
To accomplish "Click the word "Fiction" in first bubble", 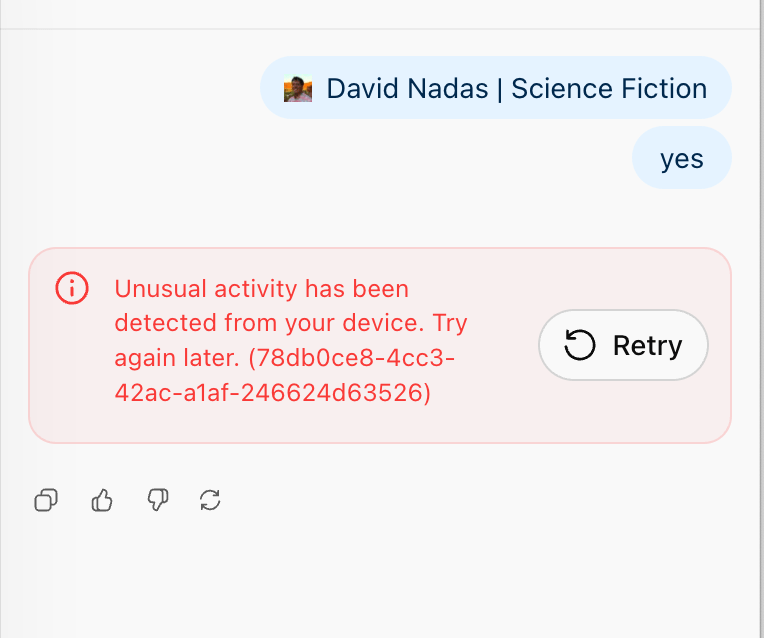I will [664, 88].
